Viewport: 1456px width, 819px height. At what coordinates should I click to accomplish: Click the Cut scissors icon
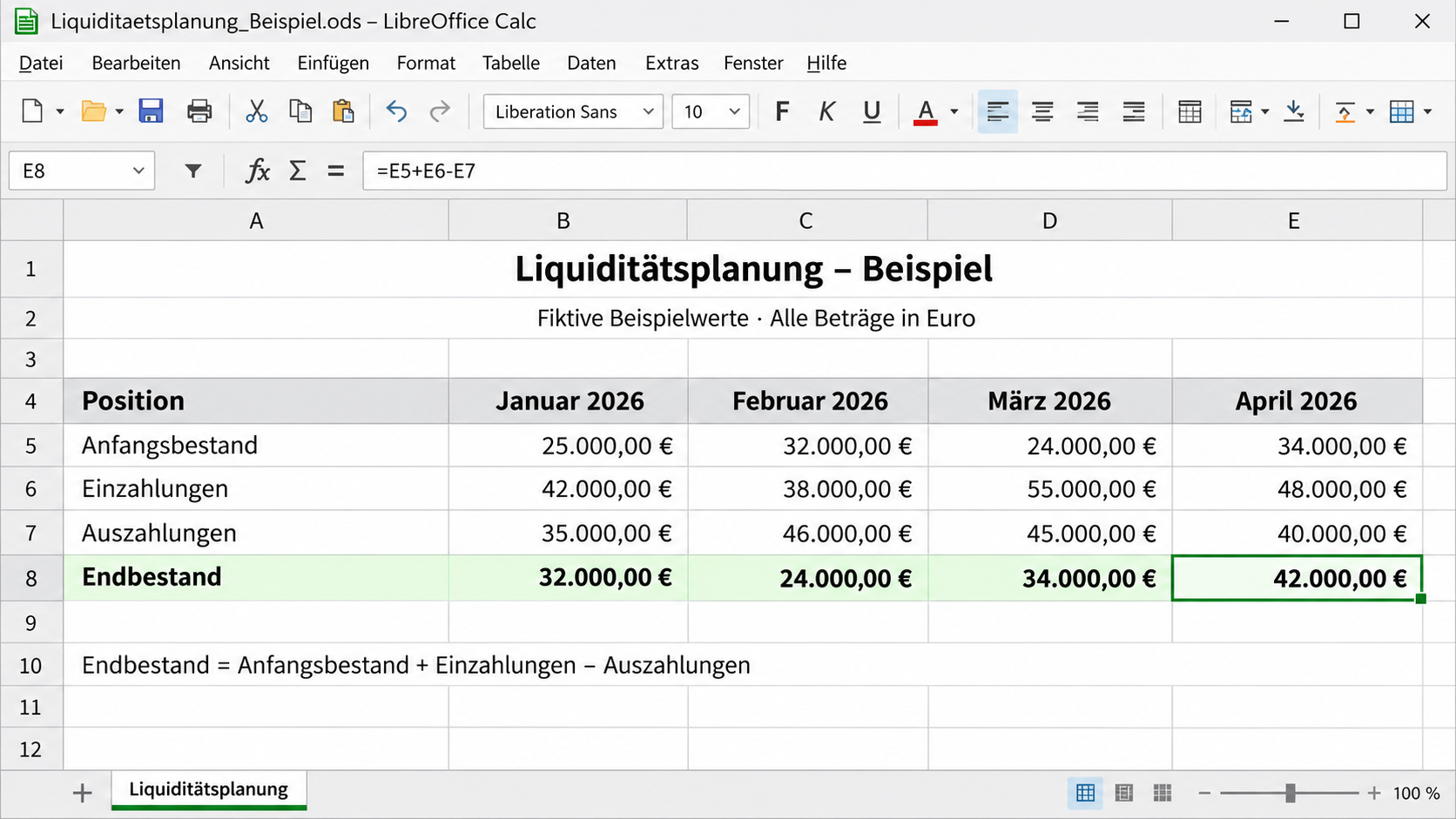(x=256, y=111)
